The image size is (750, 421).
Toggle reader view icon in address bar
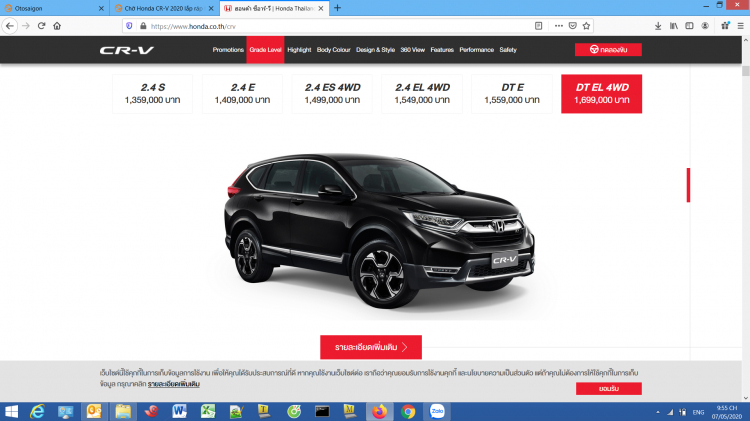point(539,26)
